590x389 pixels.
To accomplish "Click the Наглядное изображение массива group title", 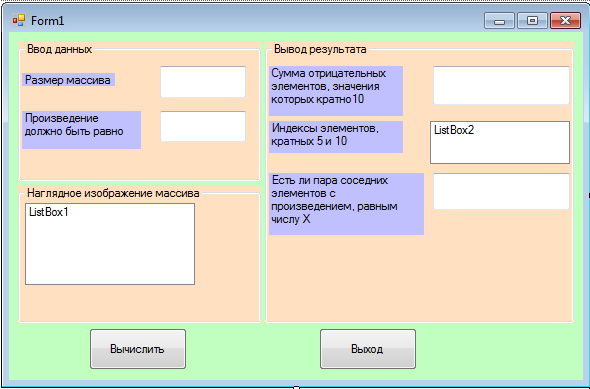I will (113, 193).
